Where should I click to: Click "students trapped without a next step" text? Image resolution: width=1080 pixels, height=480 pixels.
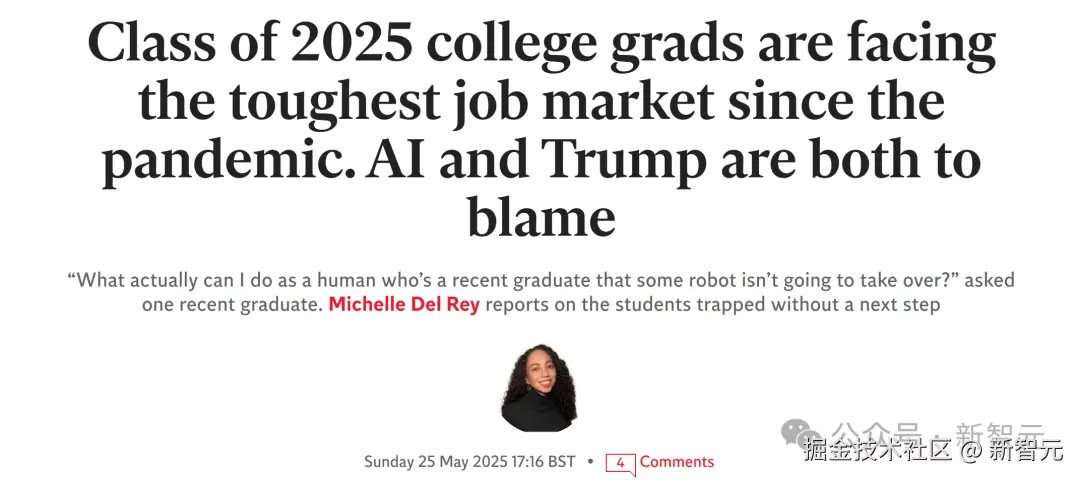[x=761, y=304]
